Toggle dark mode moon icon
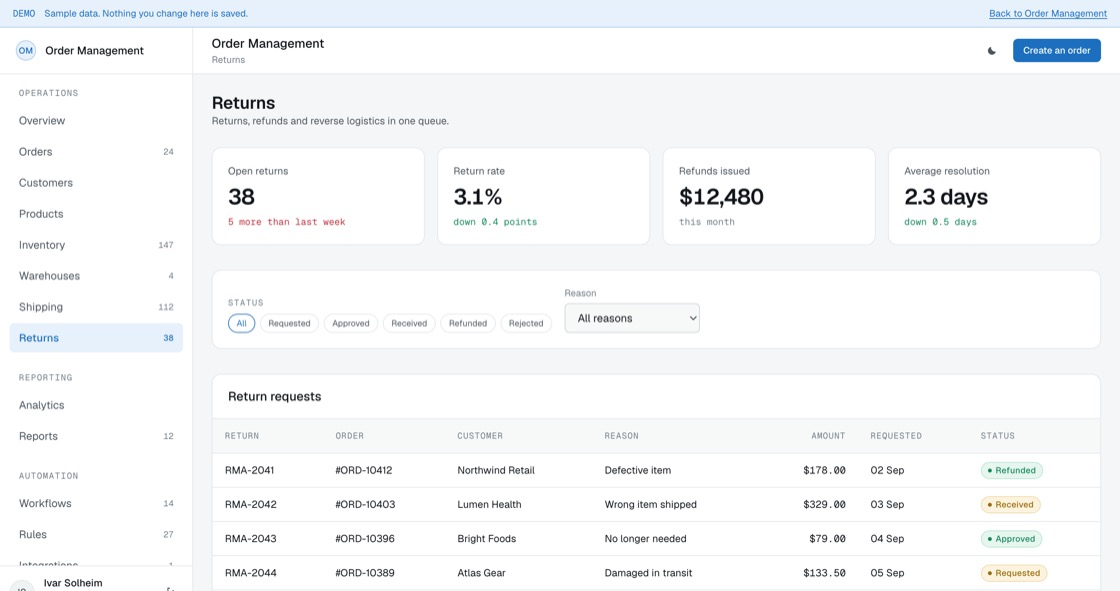This screenshot has height=591, width=1120. tap(991, 51)
